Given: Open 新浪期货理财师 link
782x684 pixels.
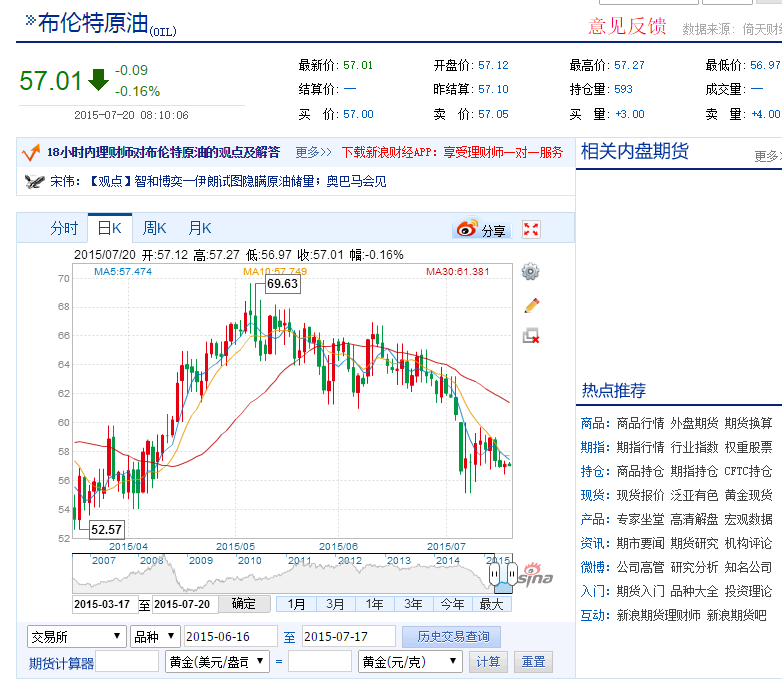Looking at the screenshot, I should click(658, 615).
